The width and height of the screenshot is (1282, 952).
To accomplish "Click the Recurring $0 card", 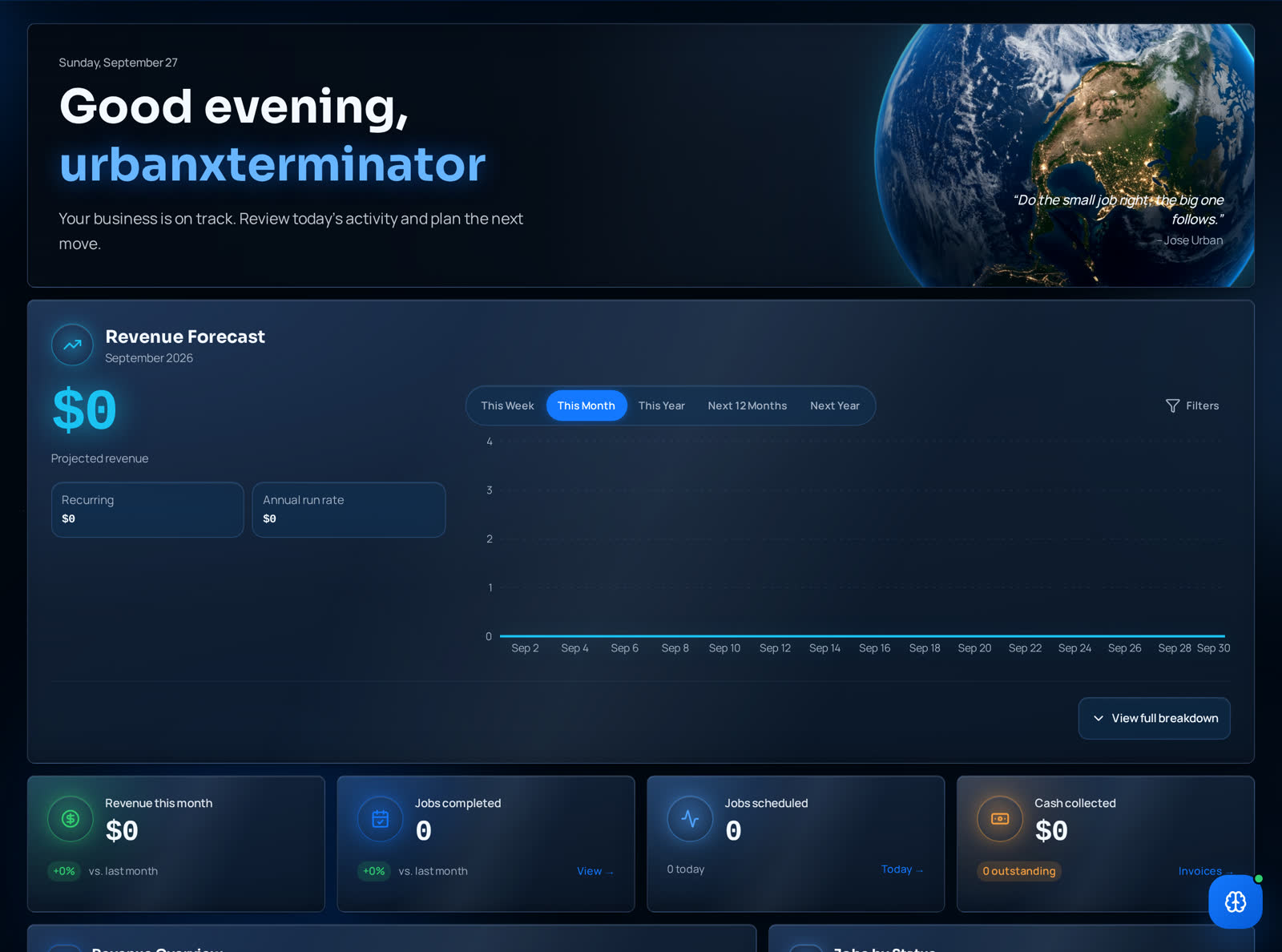I will click(147, 510).
